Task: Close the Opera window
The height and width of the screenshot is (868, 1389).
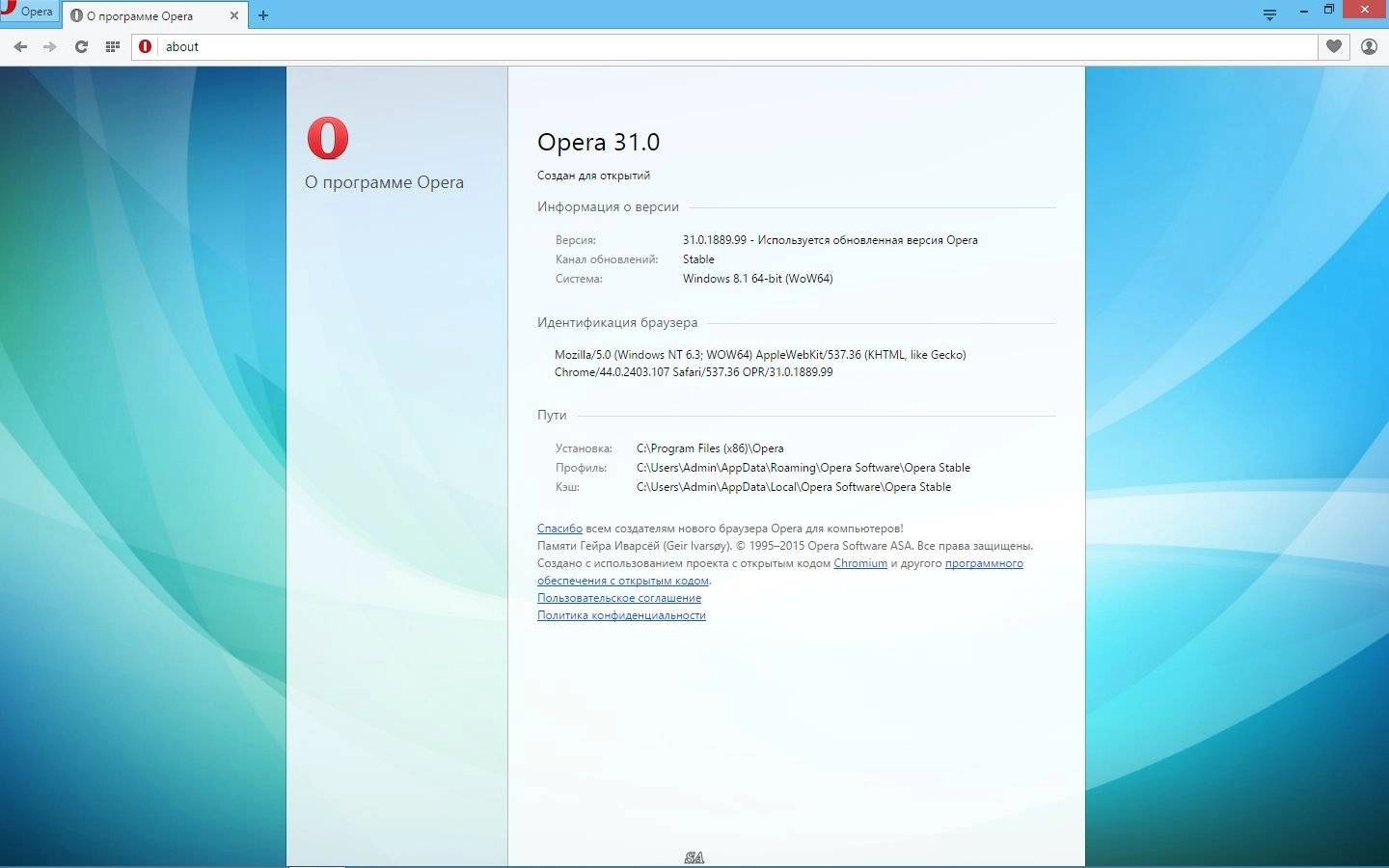Action: (x=1366, y=10)
